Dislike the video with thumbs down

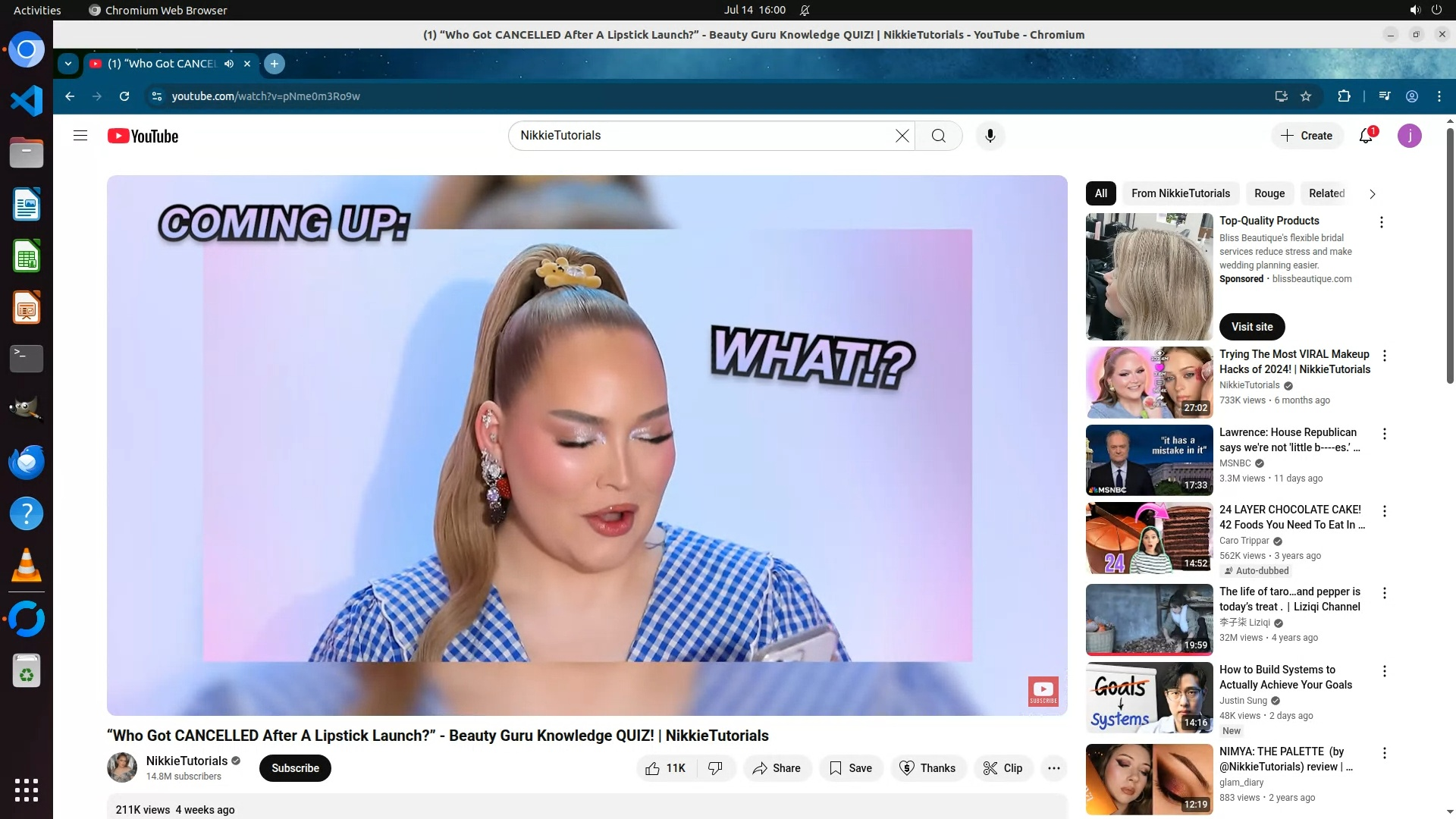(715, 768)
